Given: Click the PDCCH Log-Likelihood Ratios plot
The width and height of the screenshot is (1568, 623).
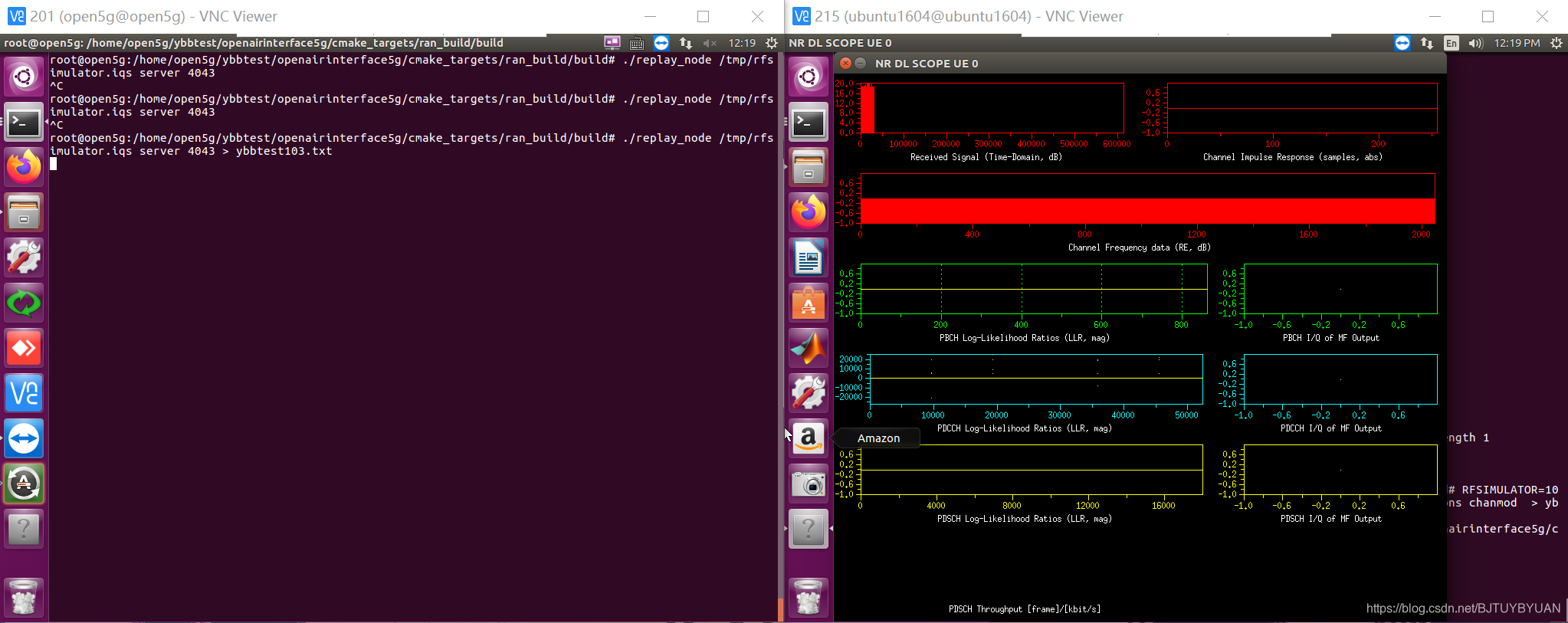Looking at the screenshot, I should (1036, 379).
